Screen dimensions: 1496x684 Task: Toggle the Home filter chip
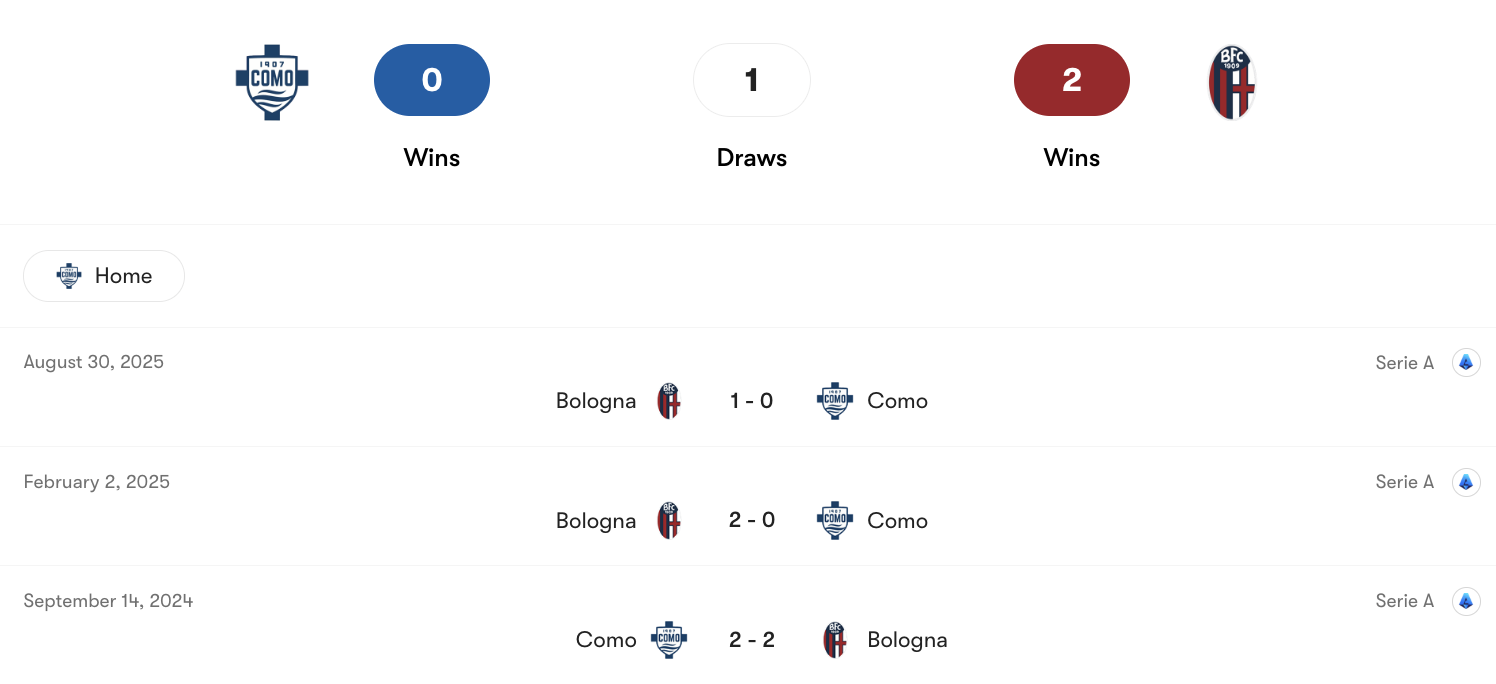click(x=104, y=276)
